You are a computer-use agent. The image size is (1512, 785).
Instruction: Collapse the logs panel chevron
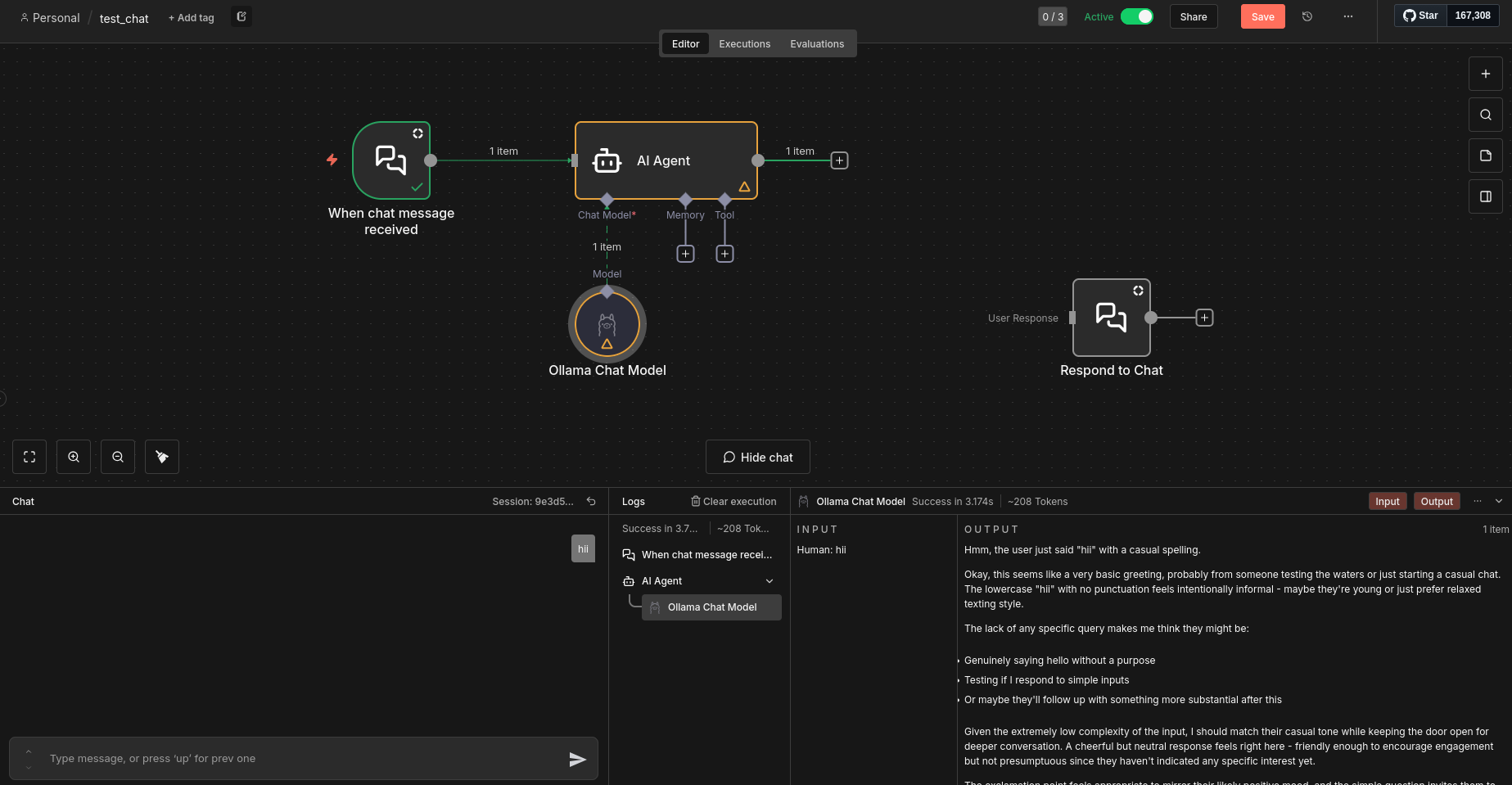pyautogui.click(x=1499, y=501)
